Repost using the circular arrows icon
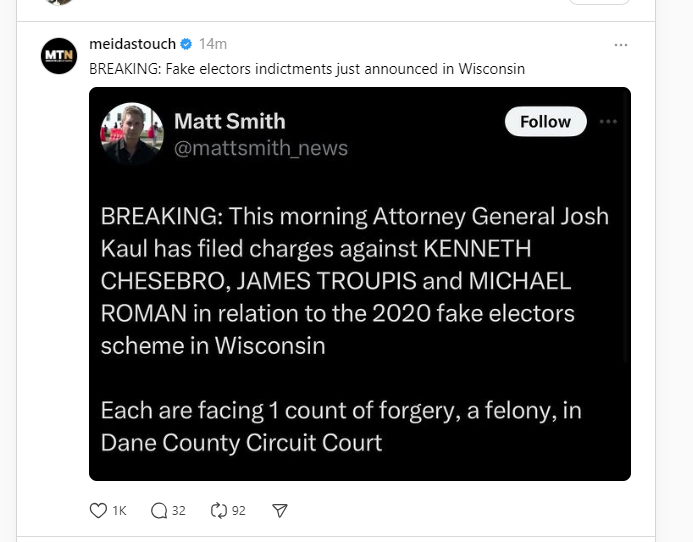 pyautogui.click(x=220, y=510)
